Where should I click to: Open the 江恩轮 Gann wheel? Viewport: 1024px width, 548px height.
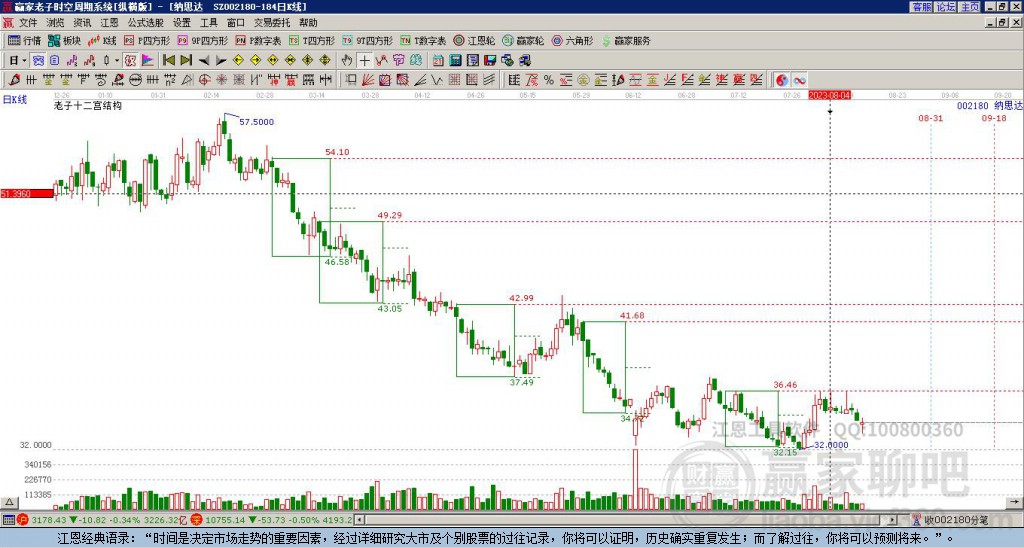coord(474,40)
